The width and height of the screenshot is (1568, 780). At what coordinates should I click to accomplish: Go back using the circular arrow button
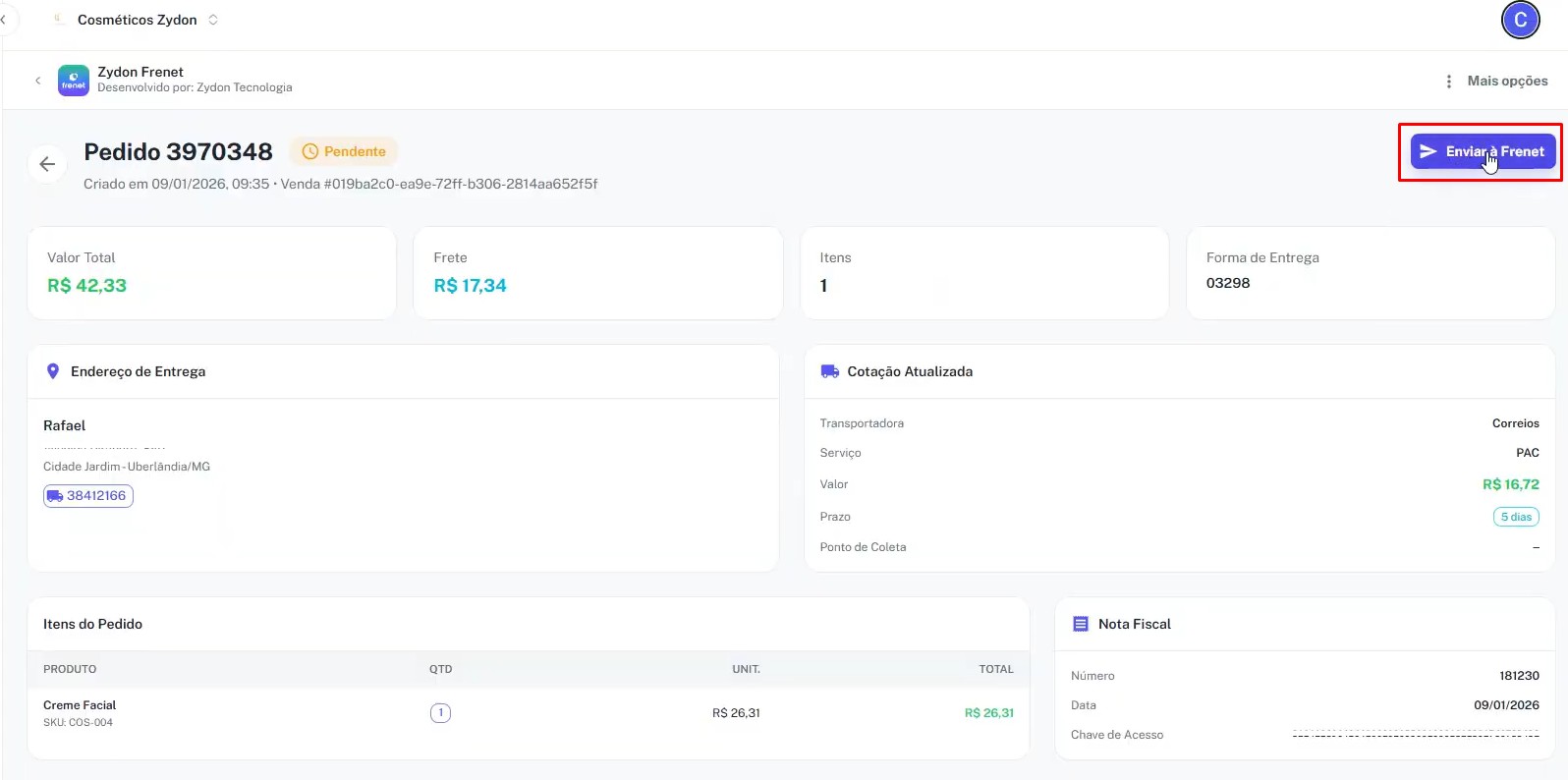click(x=47, y=164)
